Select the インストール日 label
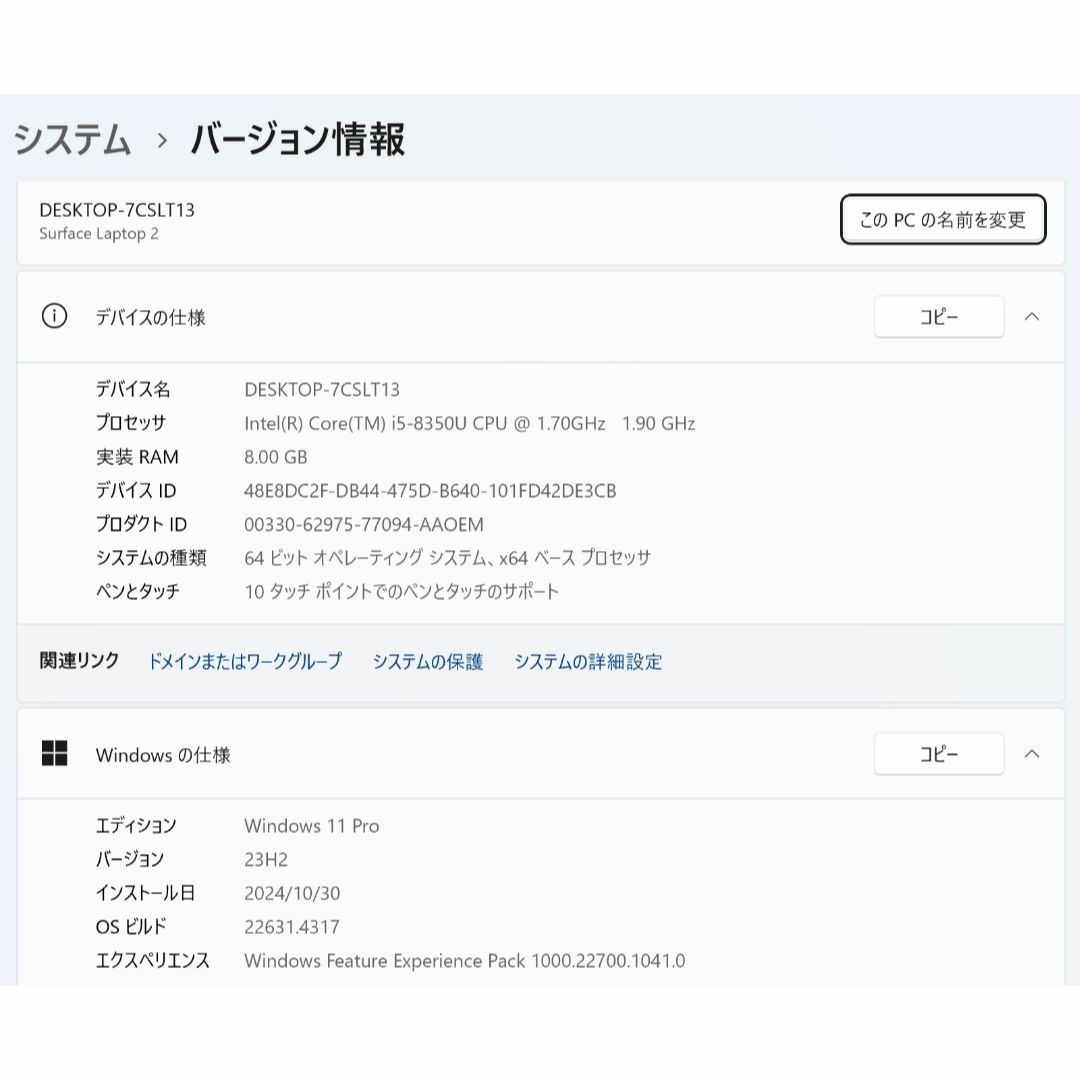 pyautogui.click(x=145, y=893)
